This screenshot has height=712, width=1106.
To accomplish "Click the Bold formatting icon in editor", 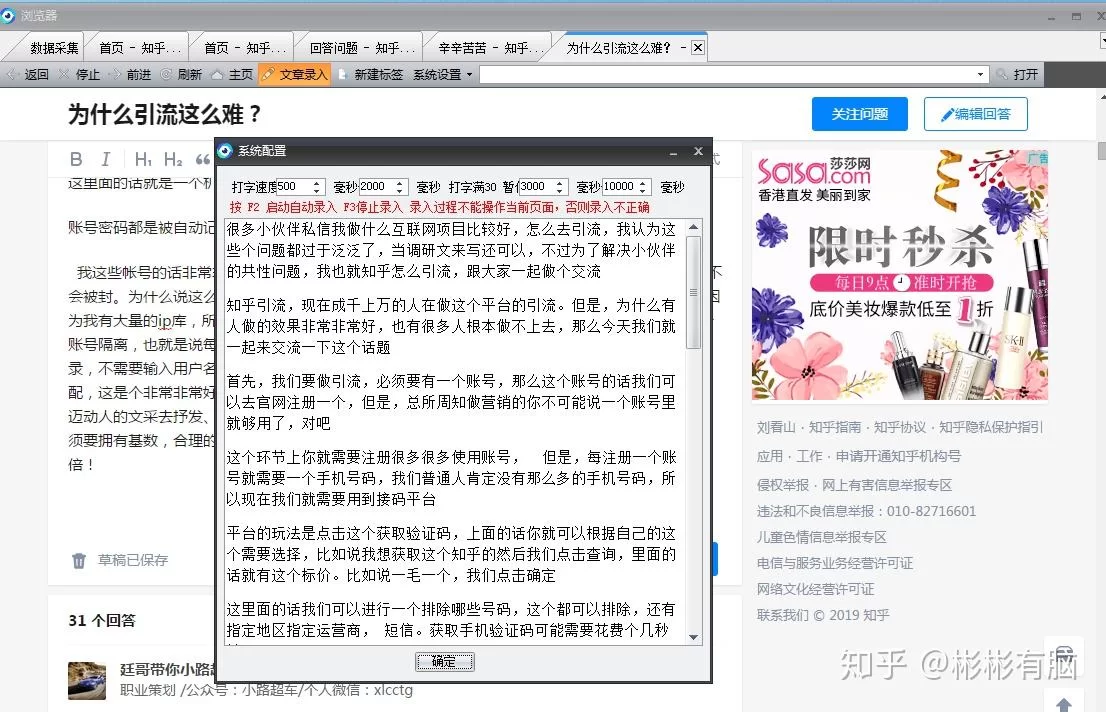I will click(x=76, y=160).
